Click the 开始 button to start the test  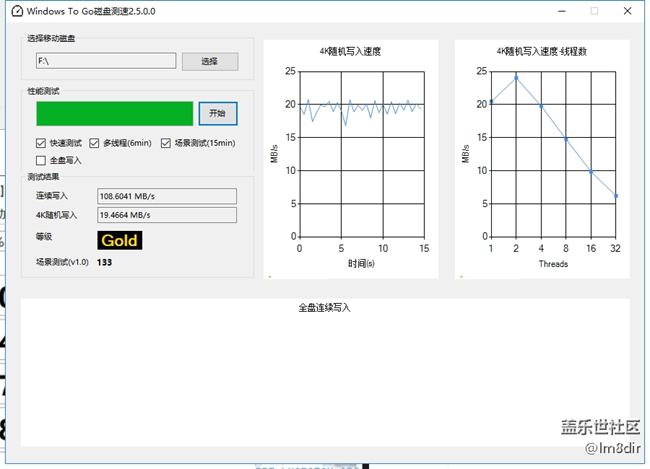[218, 113]
